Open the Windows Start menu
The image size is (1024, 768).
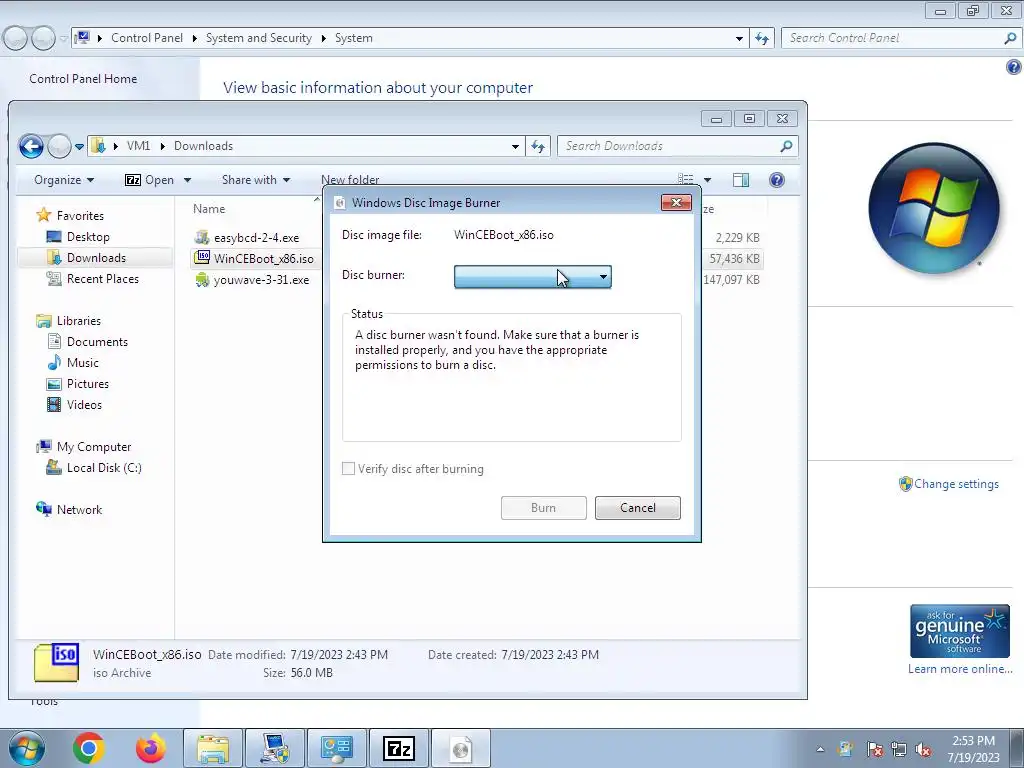click(25, 748)
